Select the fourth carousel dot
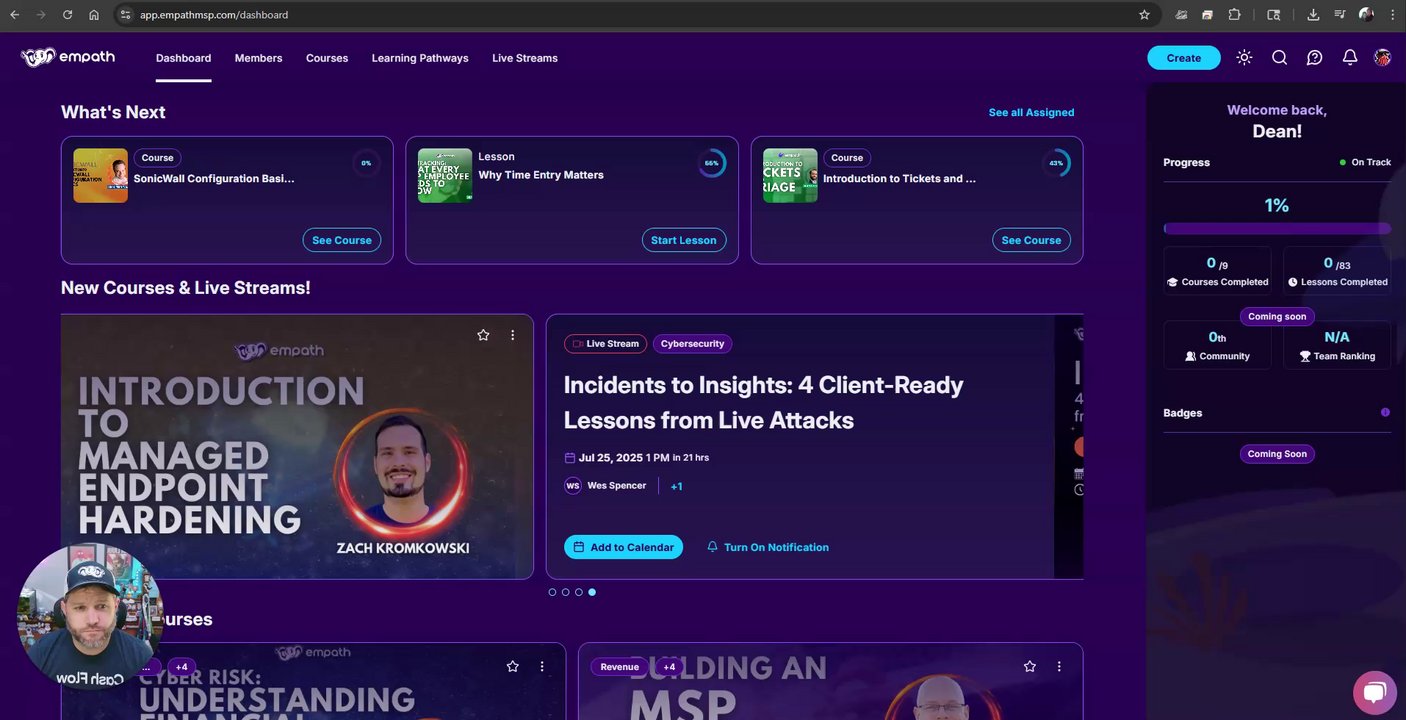This screenshot has height=720, width=1406. pyautogui.click(x=592, y=592)
